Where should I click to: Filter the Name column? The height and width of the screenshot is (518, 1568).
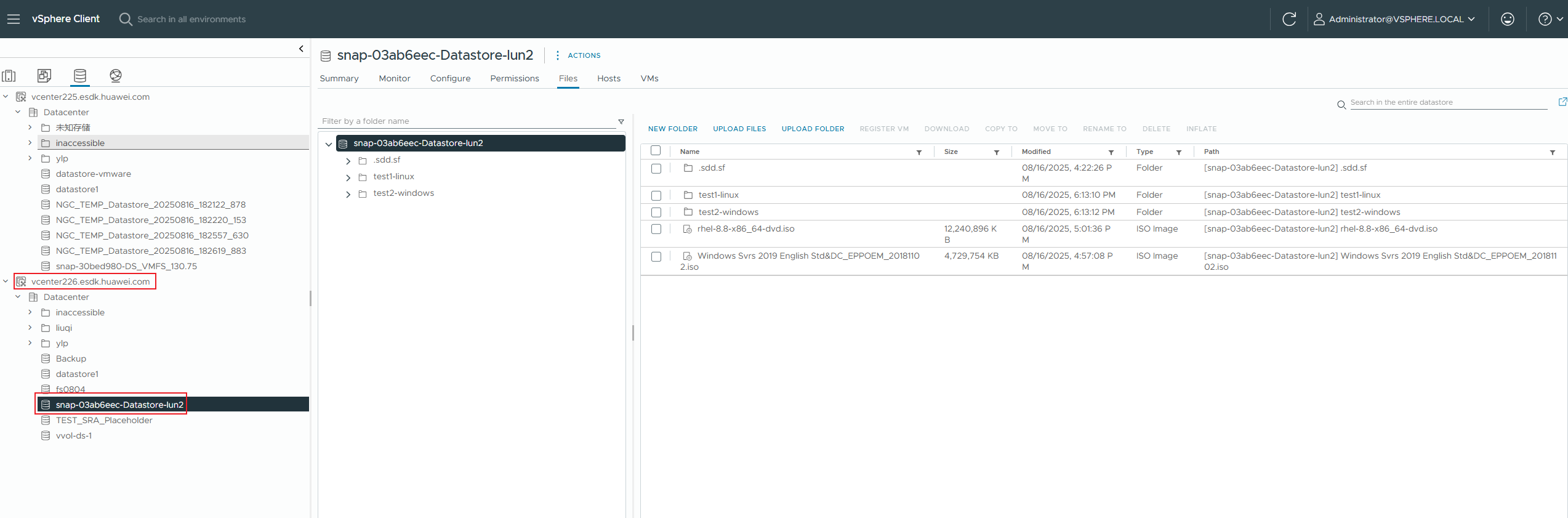919,152
